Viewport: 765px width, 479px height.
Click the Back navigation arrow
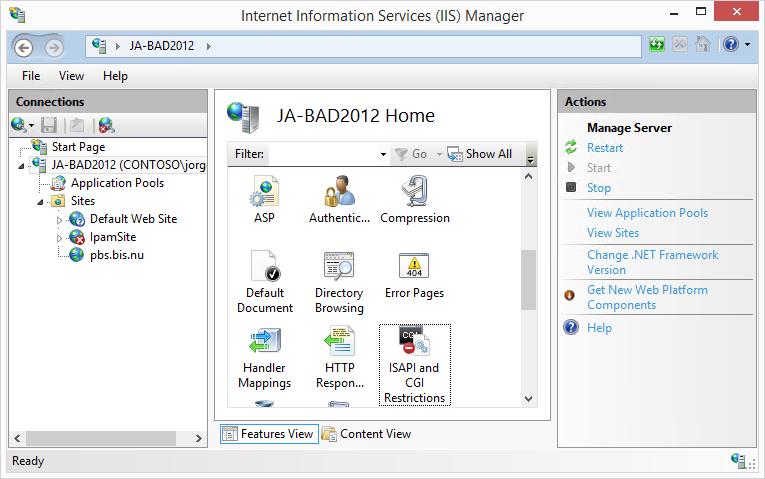point(23,47)
